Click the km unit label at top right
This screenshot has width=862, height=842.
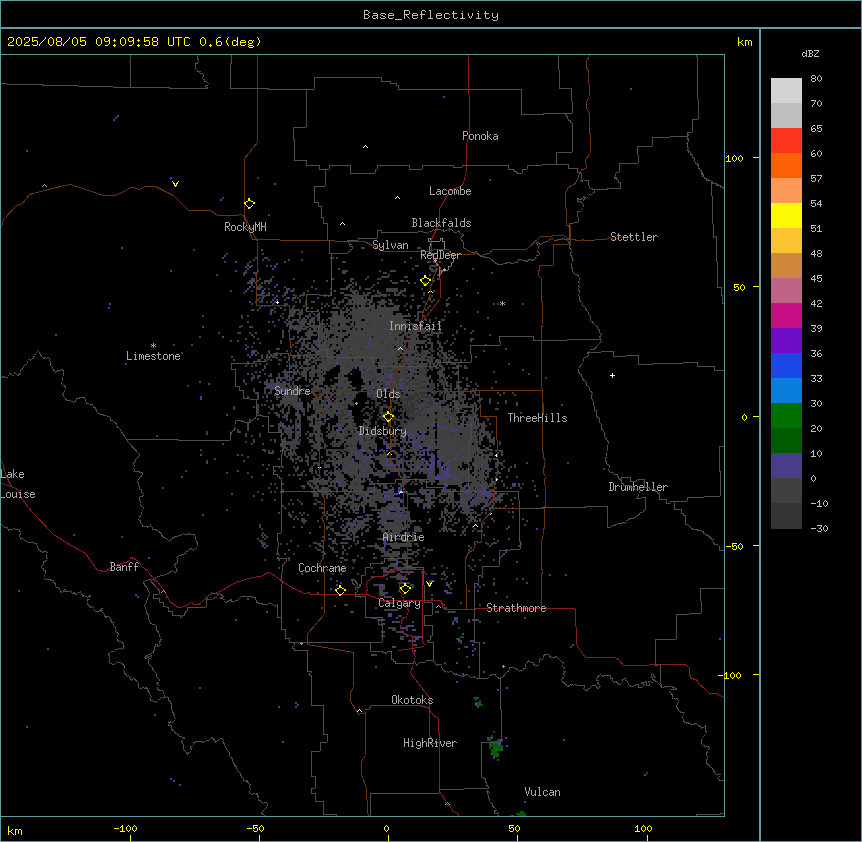click(x=744, y=42)
